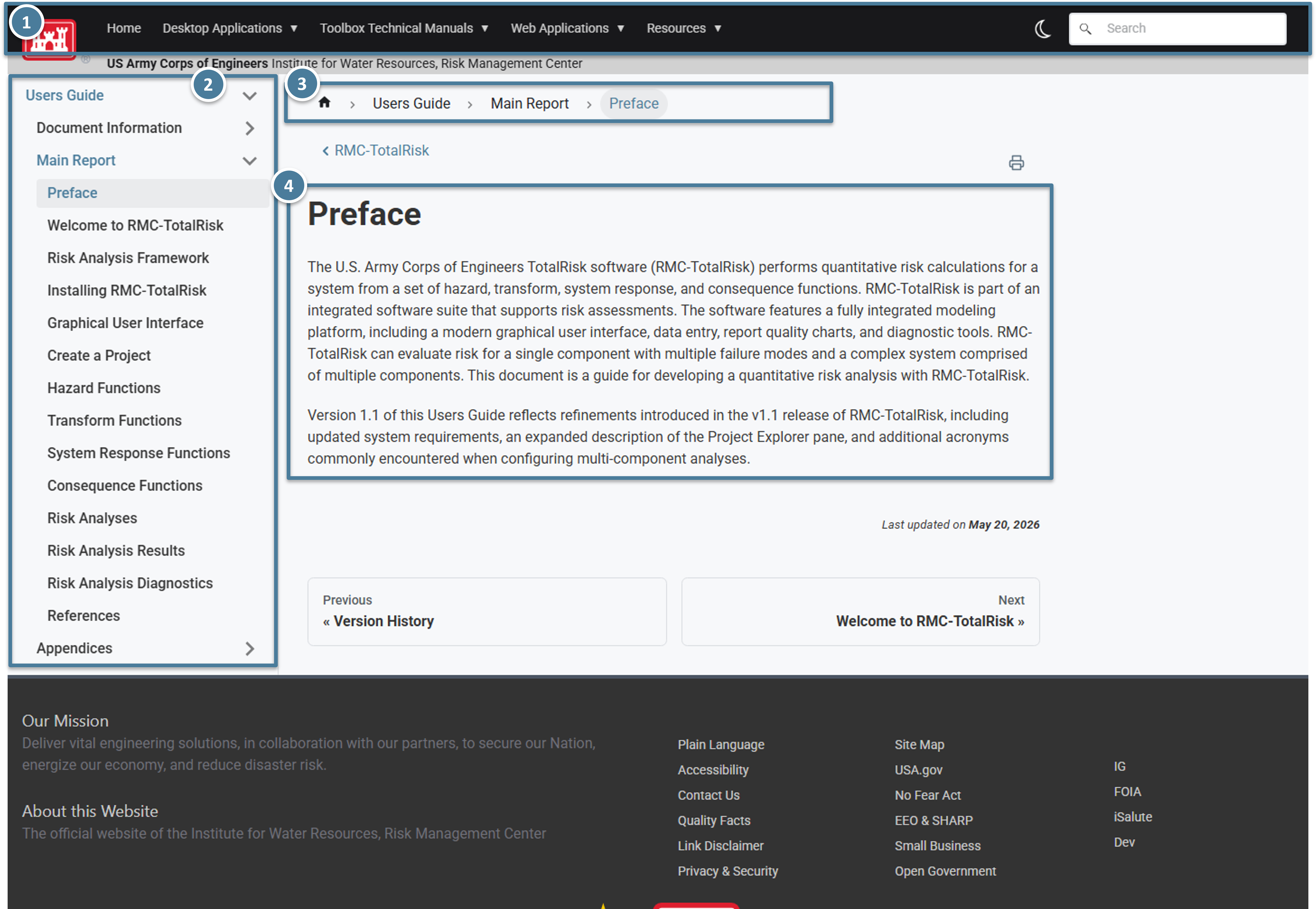The height and width of the screenshot is (909, 1316).
Task: Open System Response Functions page
Action: click(x=138, y=453)
